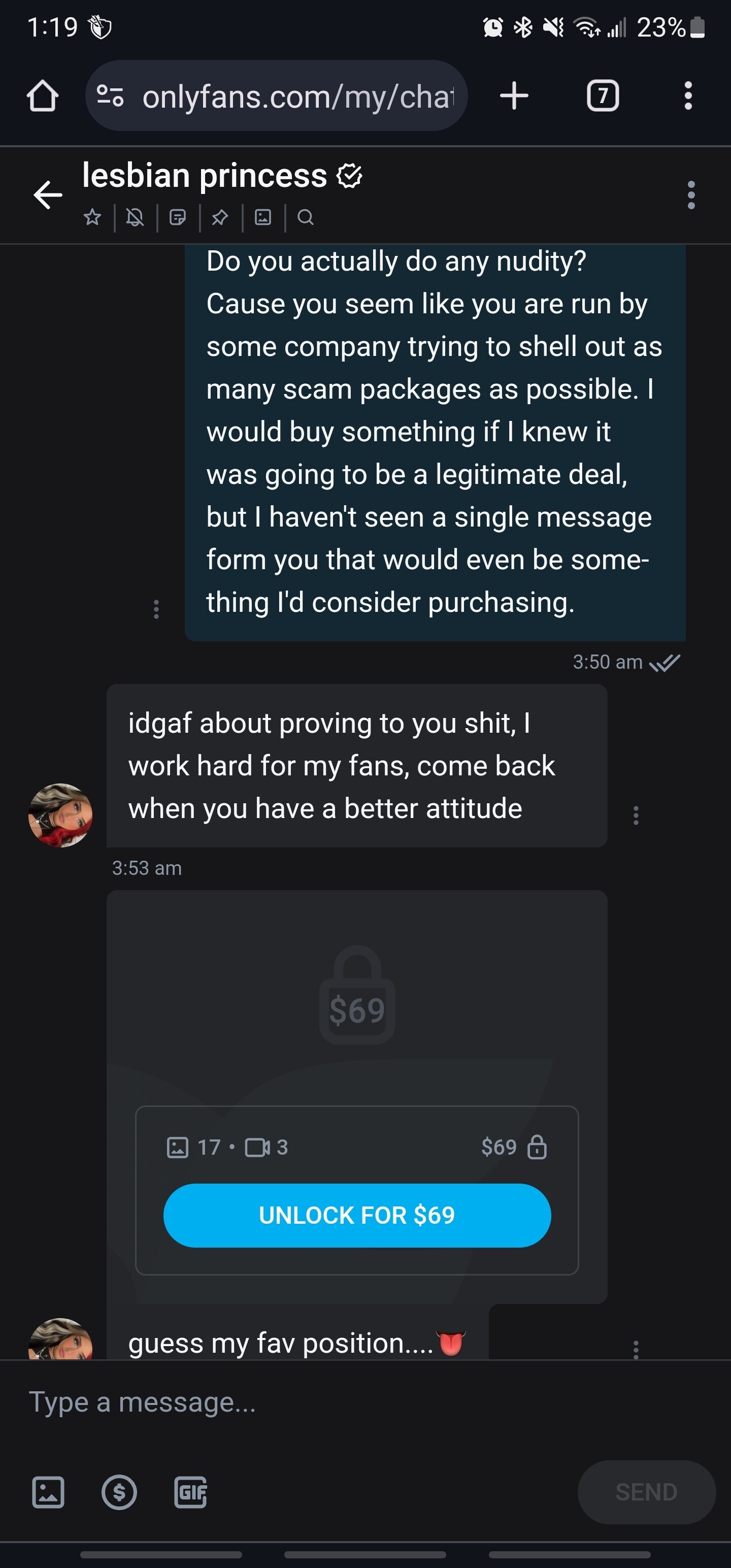731x1568 pixels.
Task: Pin this chat using the pin icon
Action: 220,217
